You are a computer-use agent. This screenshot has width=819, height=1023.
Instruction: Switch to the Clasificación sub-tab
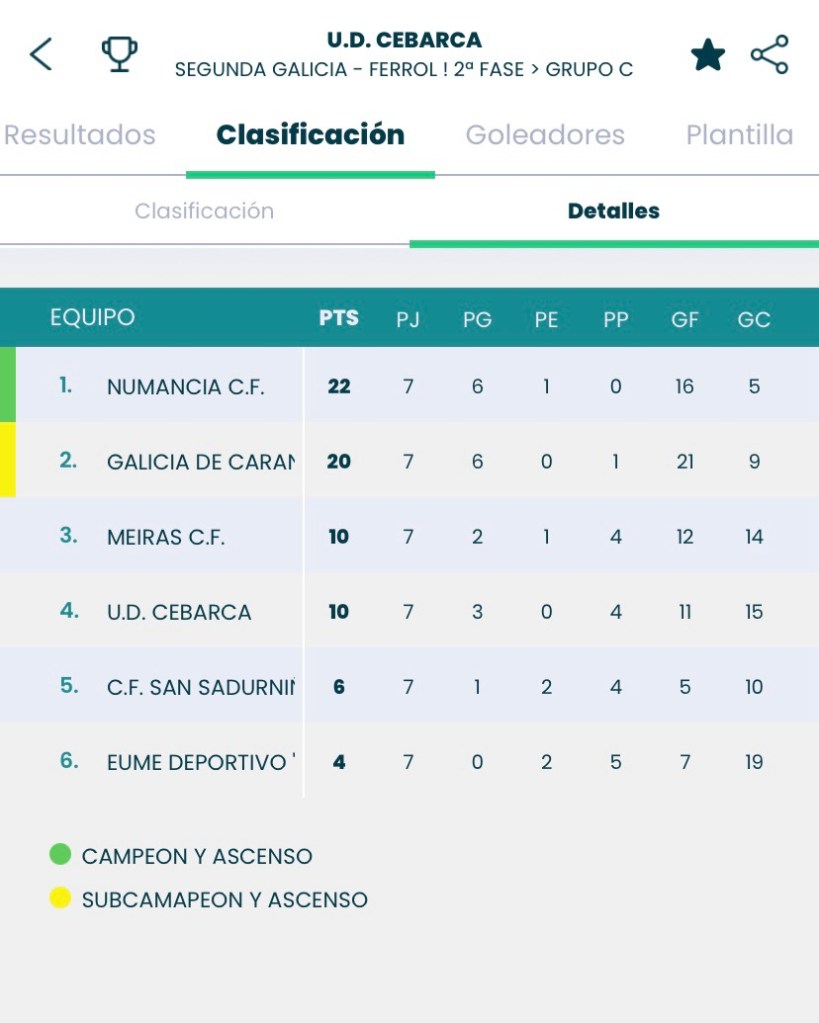click(204, 211)
